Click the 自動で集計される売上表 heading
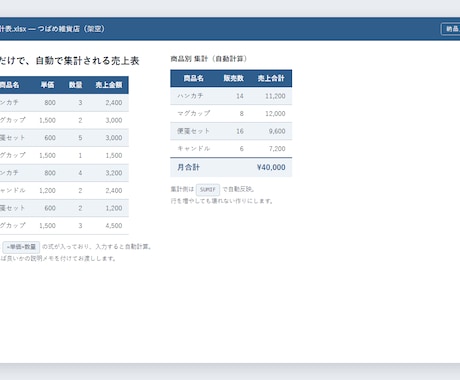 point(69,61)
